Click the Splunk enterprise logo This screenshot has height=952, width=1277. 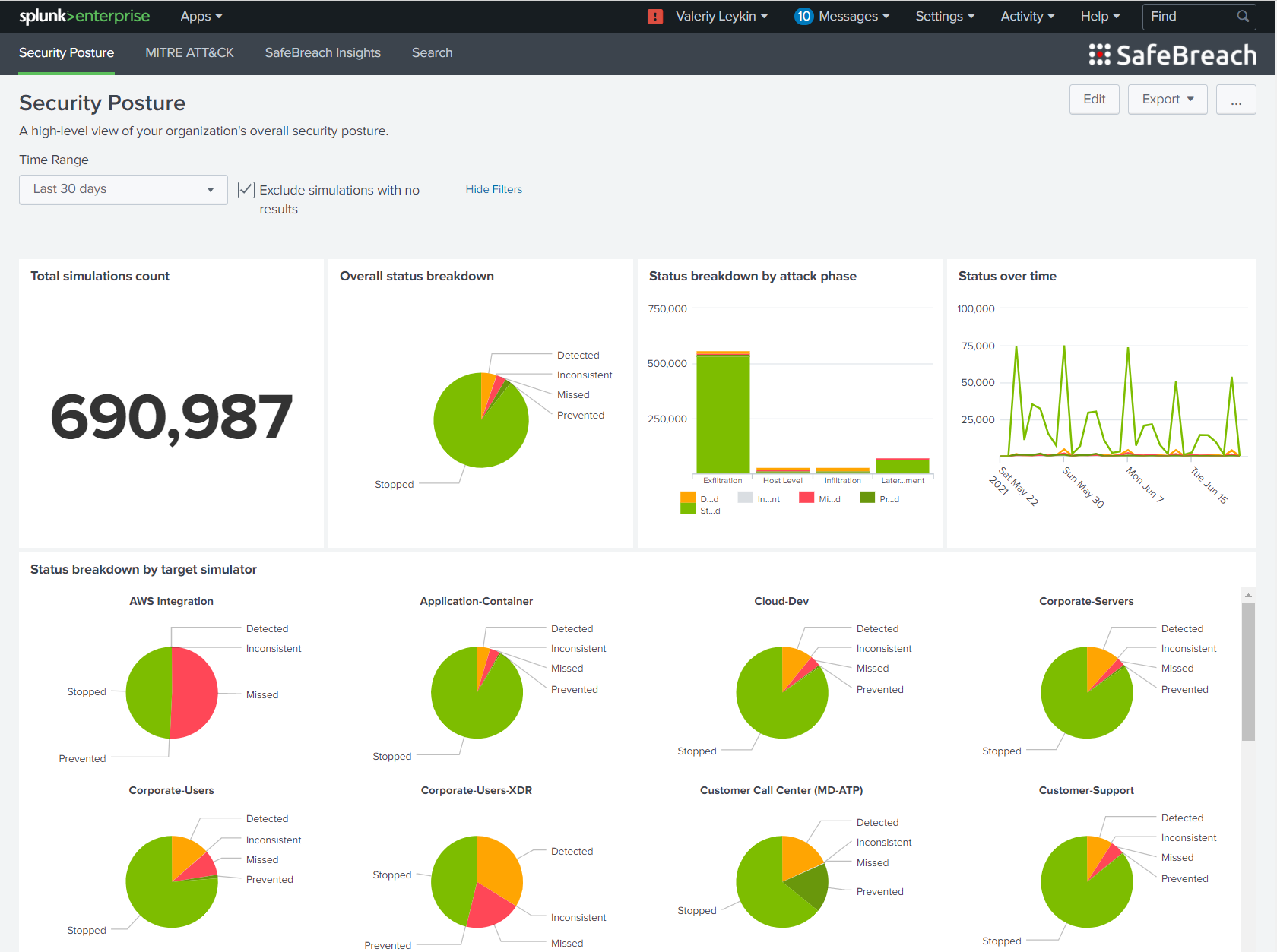(x=84, y=16)
